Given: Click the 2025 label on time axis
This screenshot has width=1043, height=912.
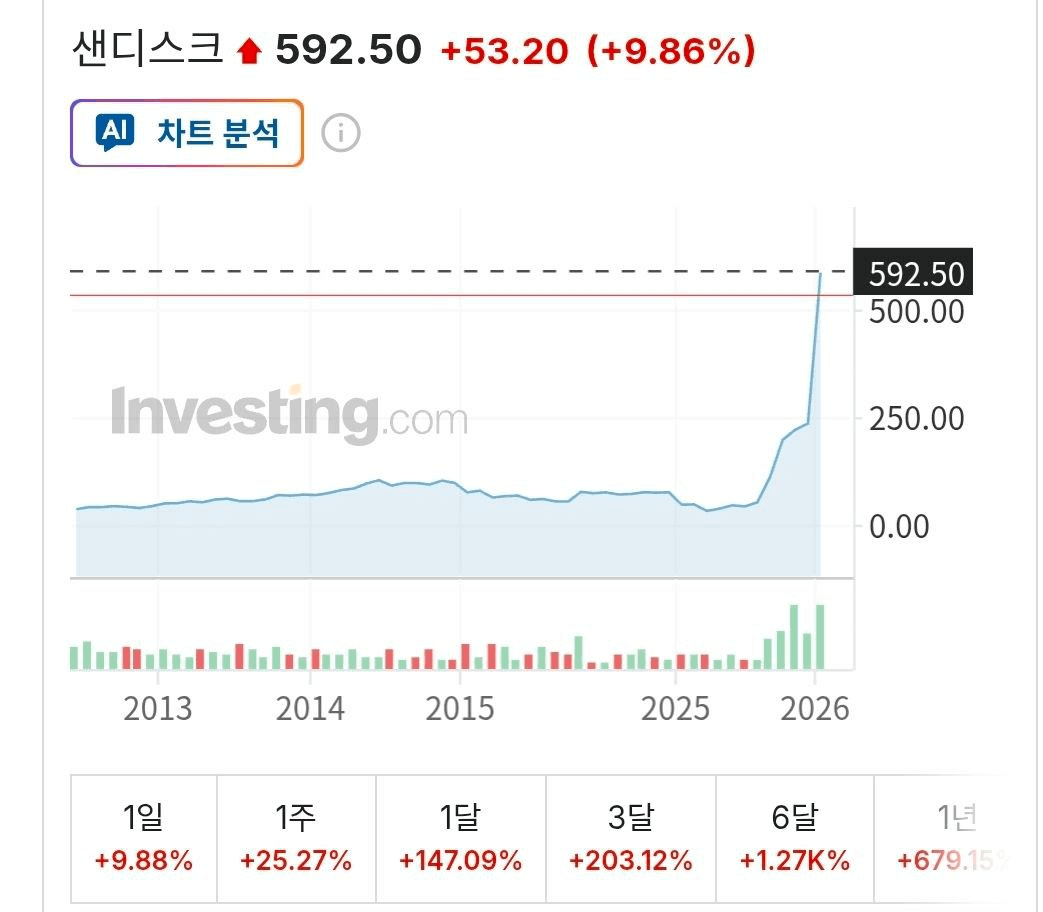Looking at the screenshot, I should click(675, 709).
